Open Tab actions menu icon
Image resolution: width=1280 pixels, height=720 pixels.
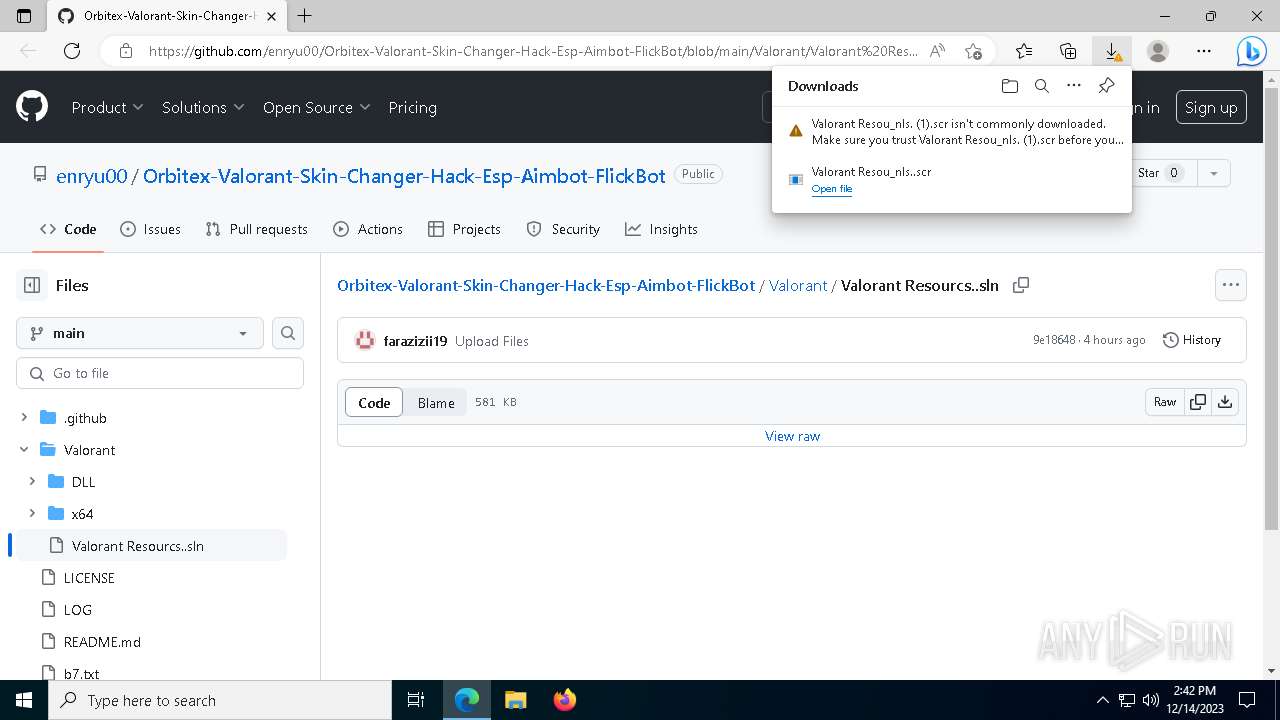(x=24, y=16)
